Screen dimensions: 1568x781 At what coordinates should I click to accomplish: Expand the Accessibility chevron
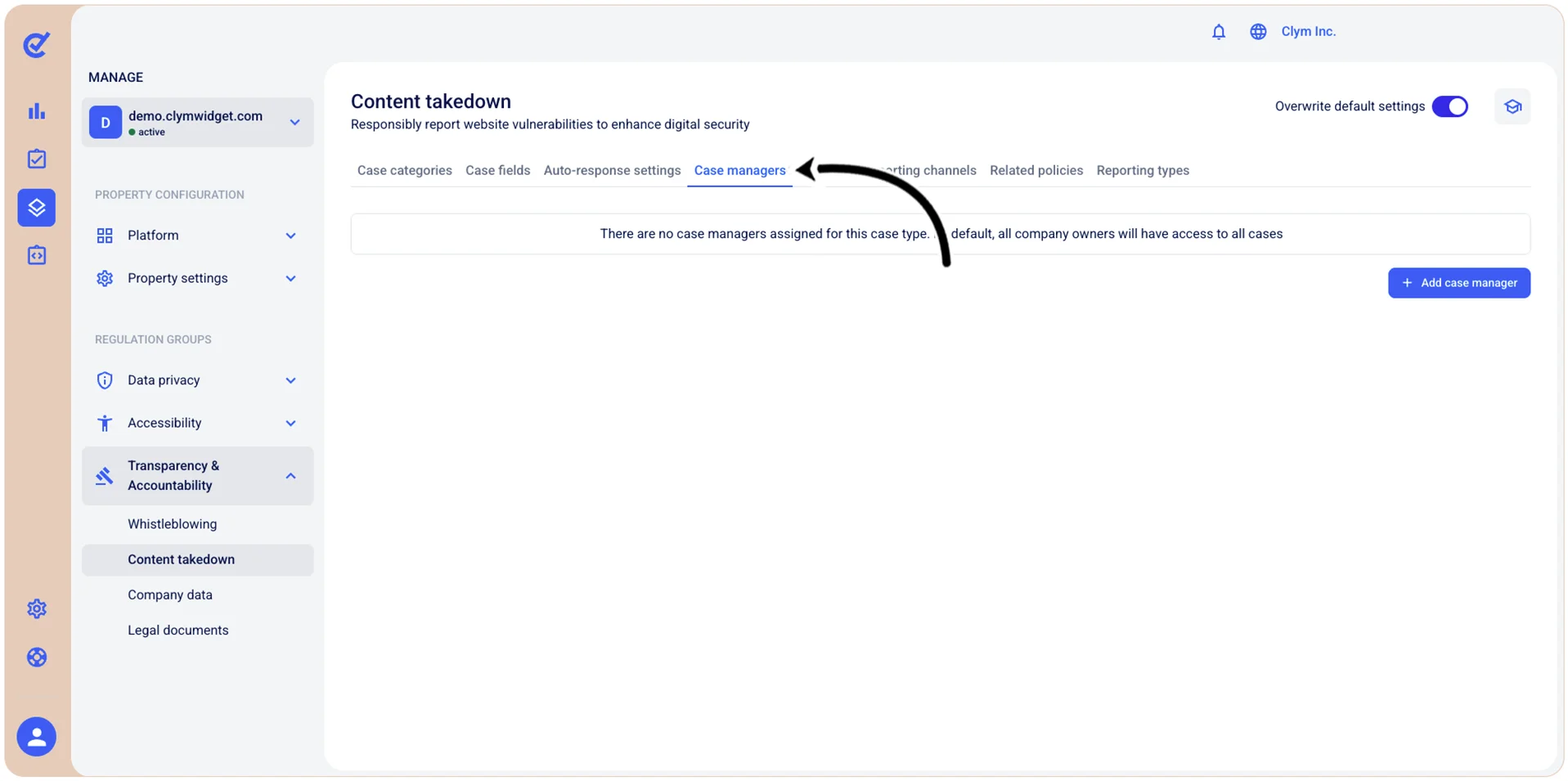(x=290, y=423)
